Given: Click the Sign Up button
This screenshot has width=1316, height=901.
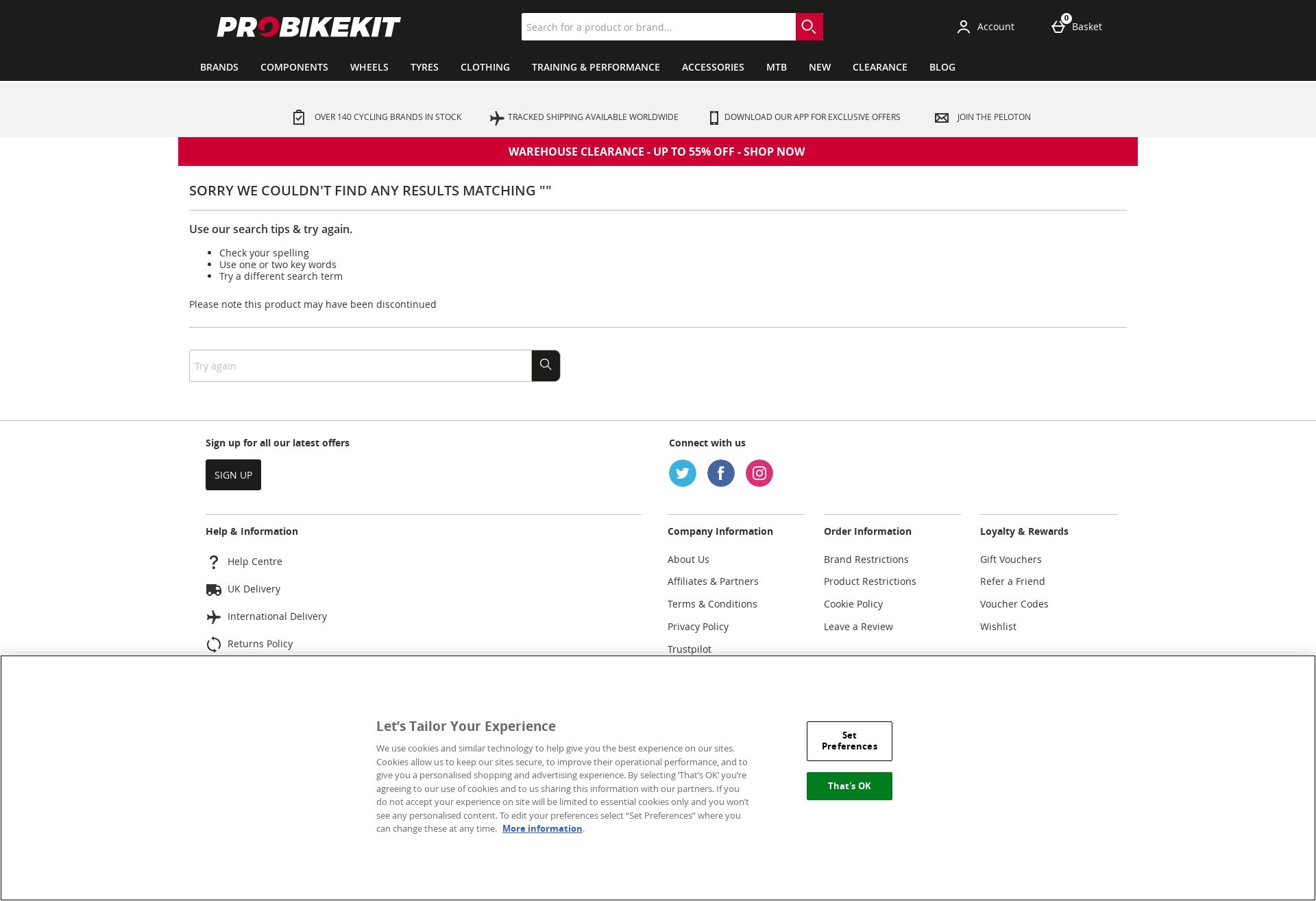Looking at the screenshot, I should pyautogui.click(x=233, y=474).
